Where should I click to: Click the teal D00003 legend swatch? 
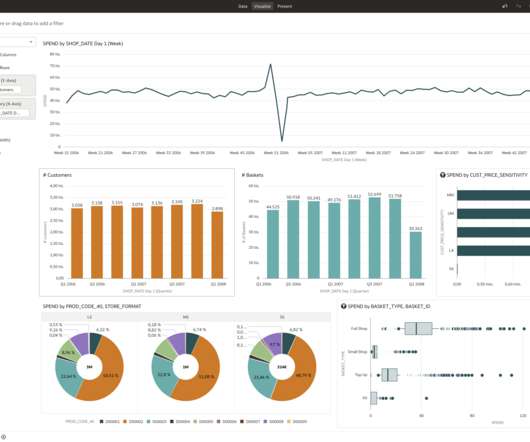148,421
